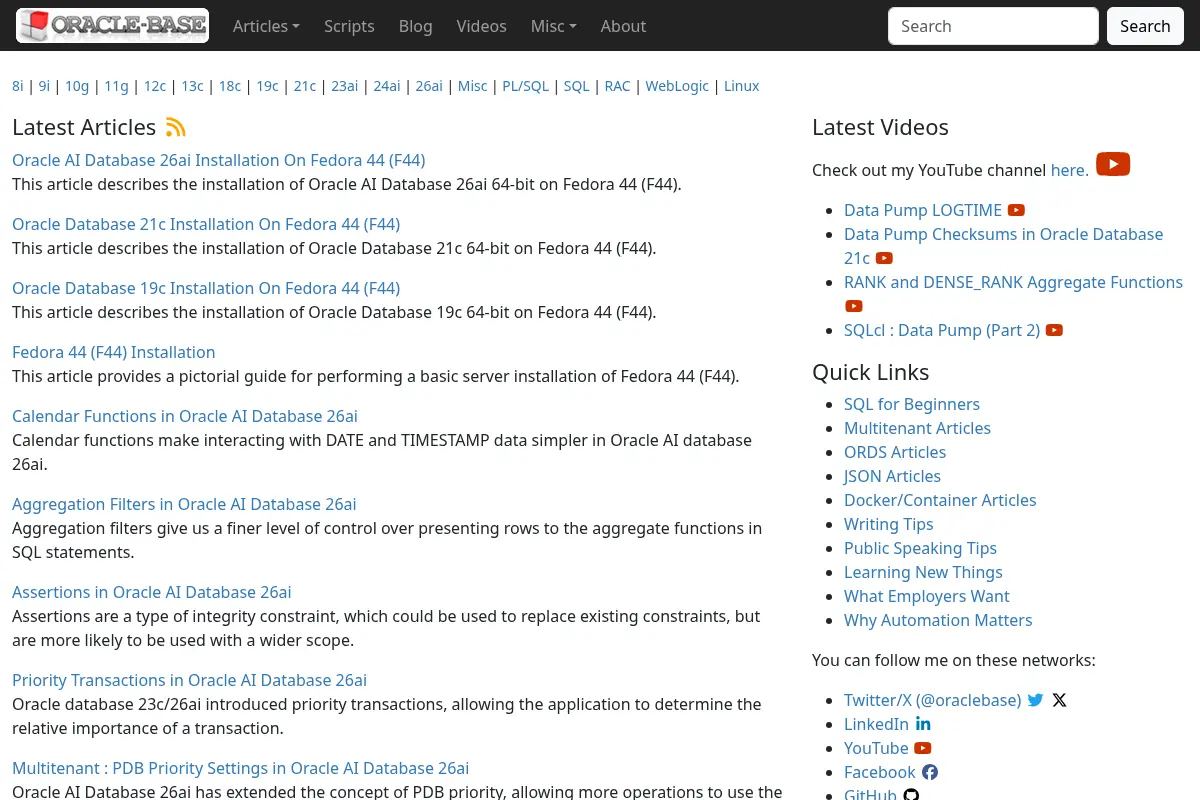The width and height of the screenshot is (1200, 800).
Task: Open the SQL category link
Action: [576, 86]
